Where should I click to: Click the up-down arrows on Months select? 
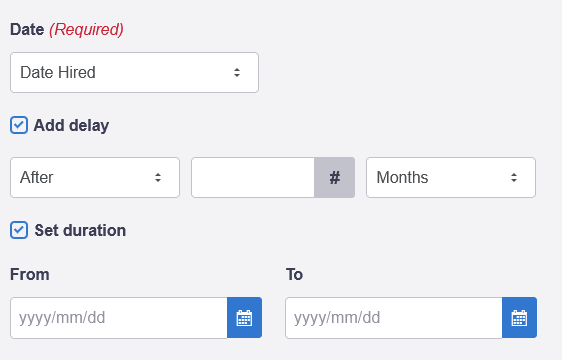514,177
